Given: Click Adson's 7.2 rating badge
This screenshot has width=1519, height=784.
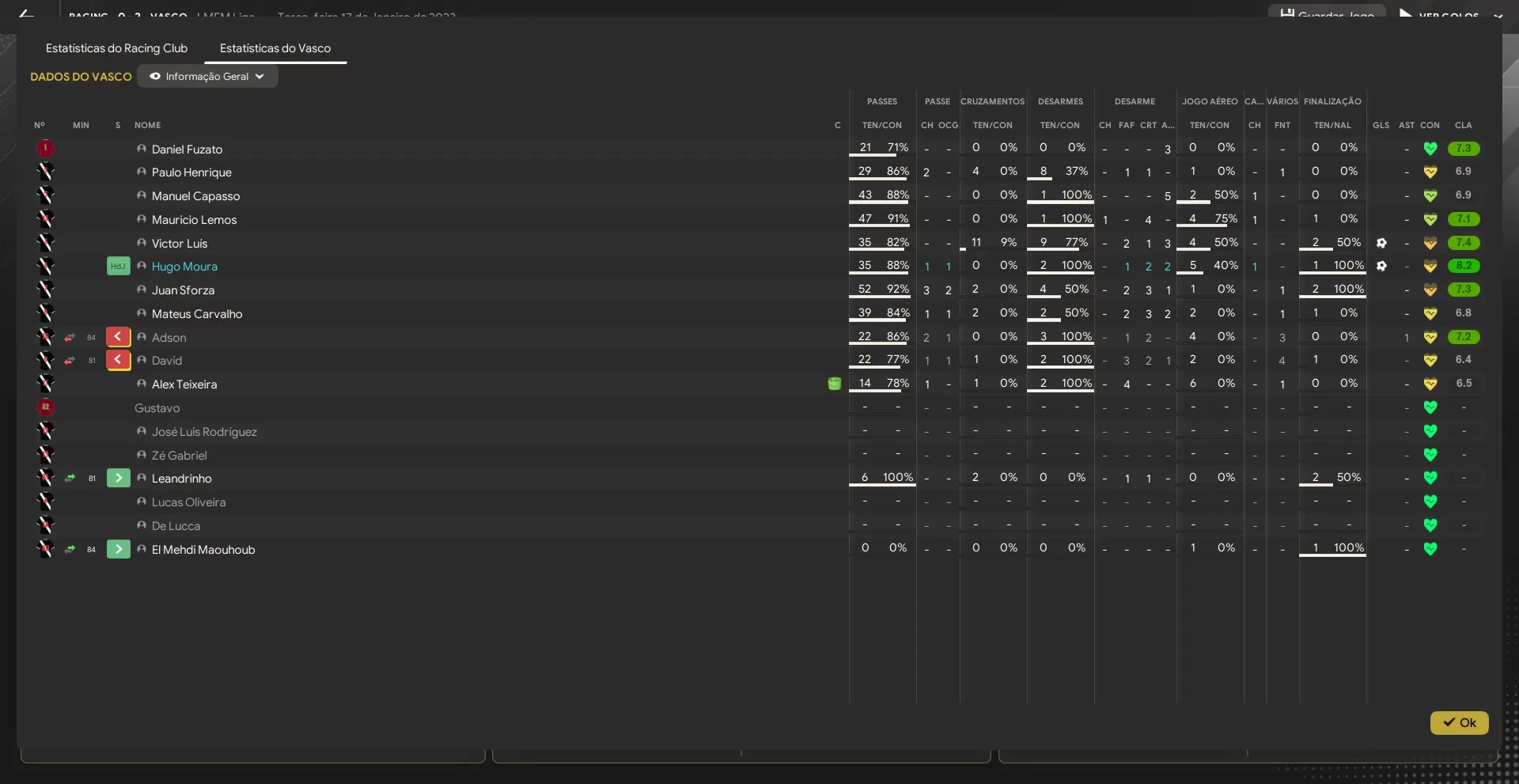Looking at the screenshot, I should pos(1464,337).
